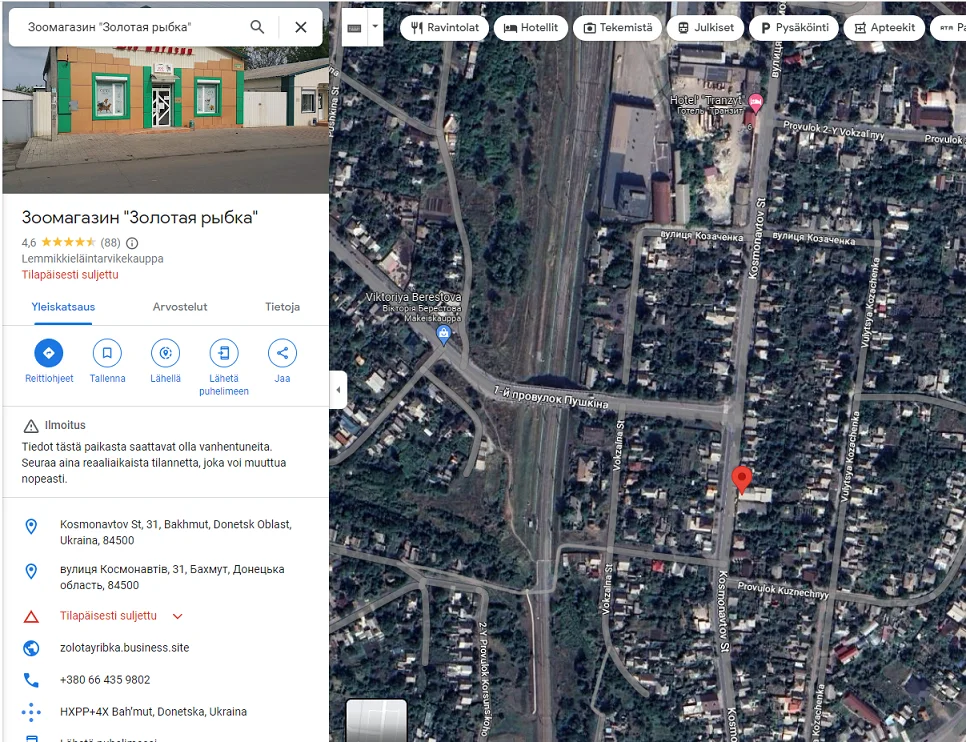Filter map by Ravintolat chip
The image size is (966, 742).
(x=443, y=28)
